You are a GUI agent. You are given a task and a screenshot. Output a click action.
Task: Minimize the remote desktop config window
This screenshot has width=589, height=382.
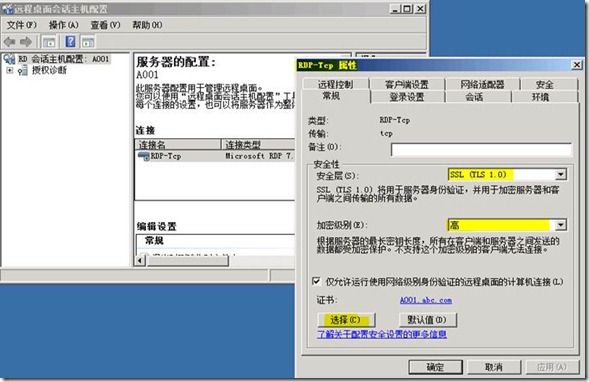(x=395, y=8)
